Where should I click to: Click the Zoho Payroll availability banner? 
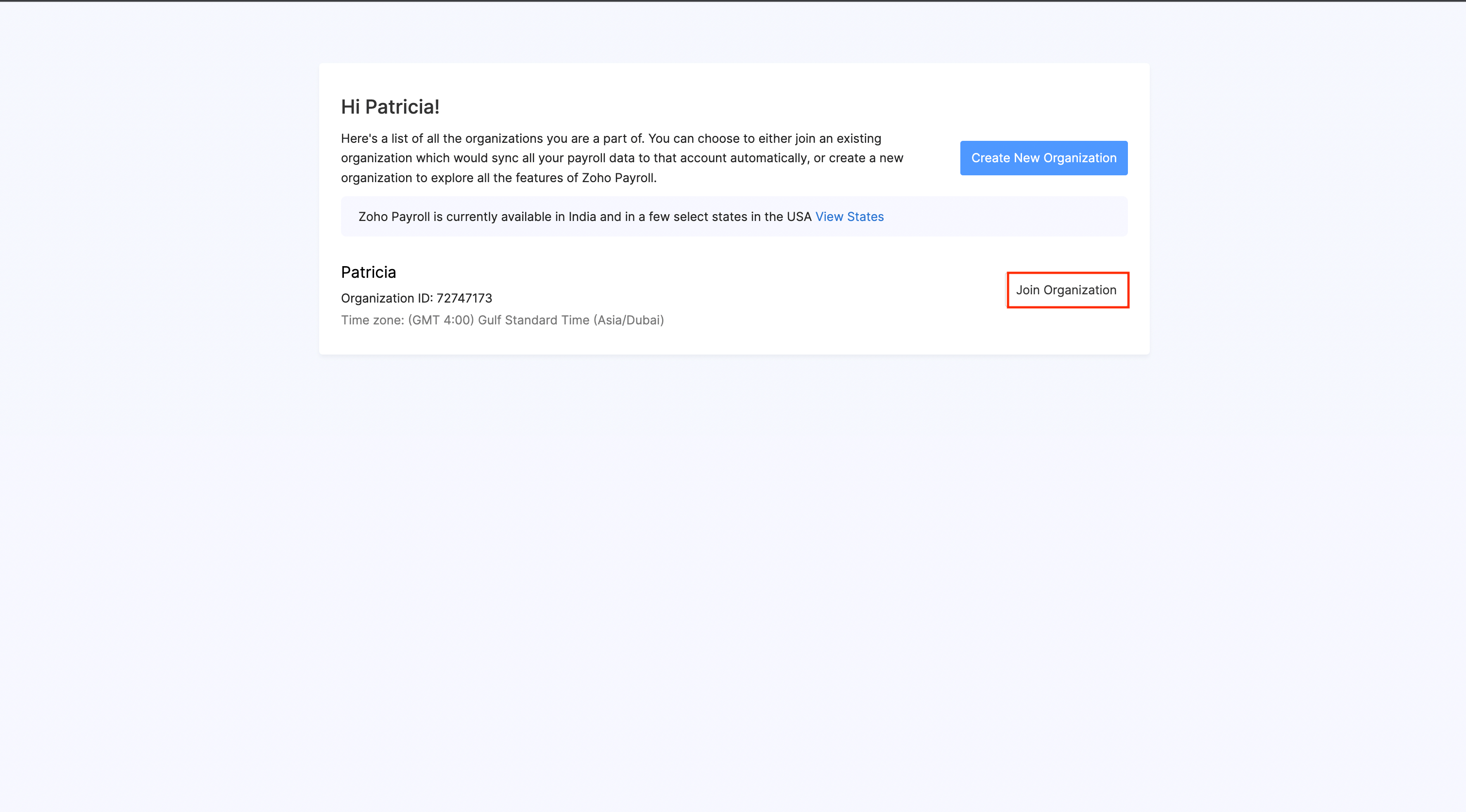pyautogui.click(x=733, y=216)
